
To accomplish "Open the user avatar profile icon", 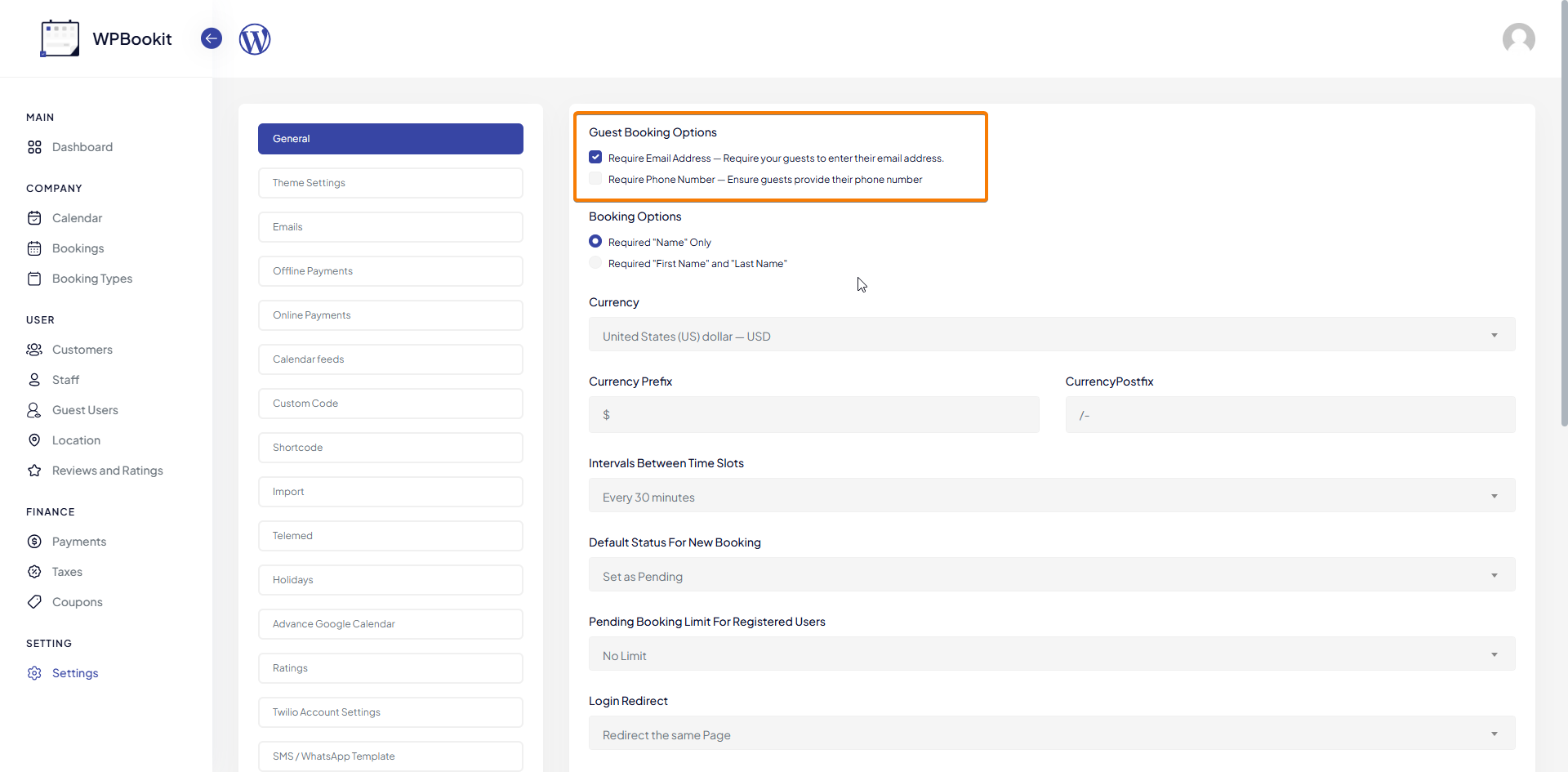I will (x=1519, y=38).
